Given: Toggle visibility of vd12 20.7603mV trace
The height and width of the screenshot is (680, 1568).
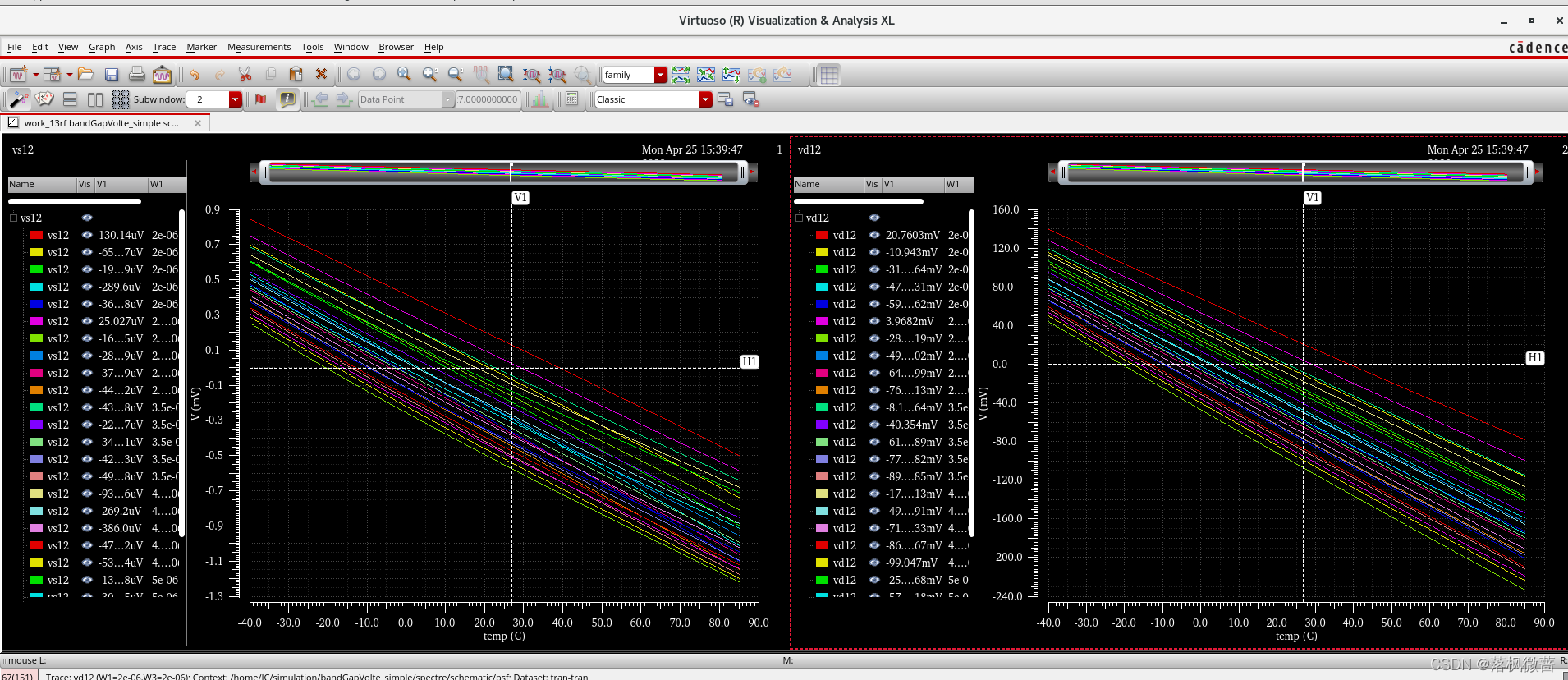Looking at the screenshot, I should pyautogui.click(x=874, y=235).
